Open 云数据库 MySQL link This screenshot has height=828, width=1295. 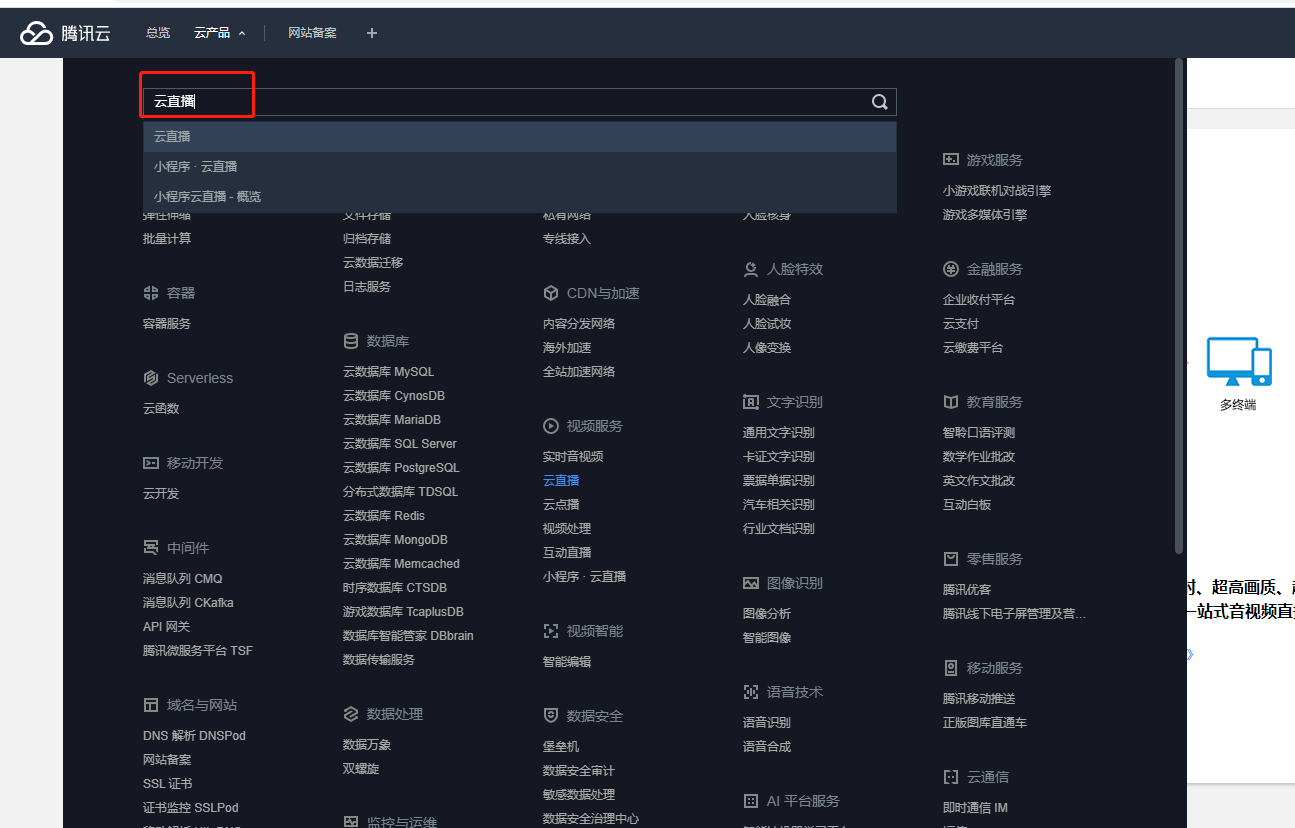tap(389, 372)
